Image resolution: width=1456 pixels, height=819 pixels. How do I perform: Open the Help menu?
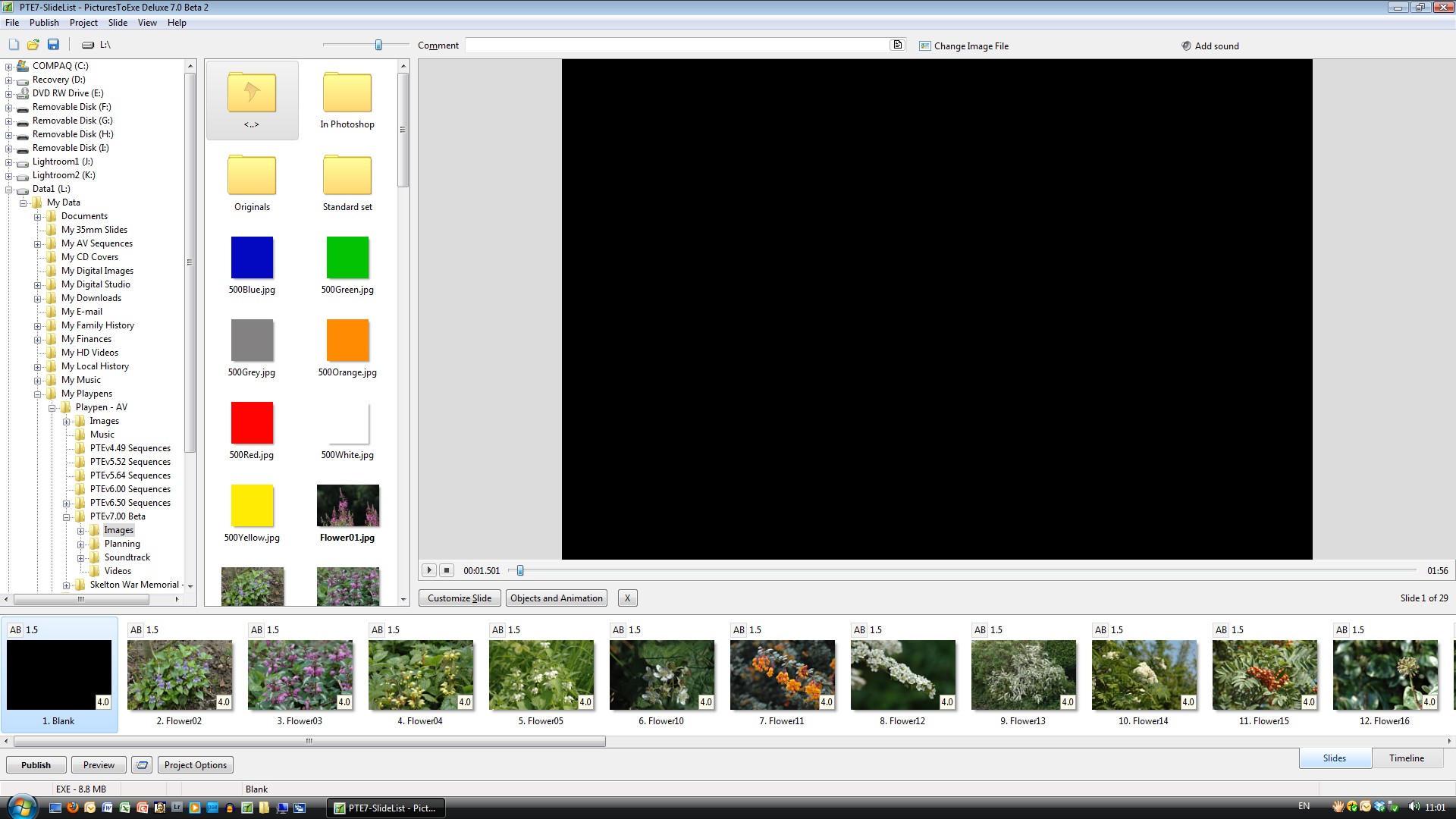pos(177,23)
